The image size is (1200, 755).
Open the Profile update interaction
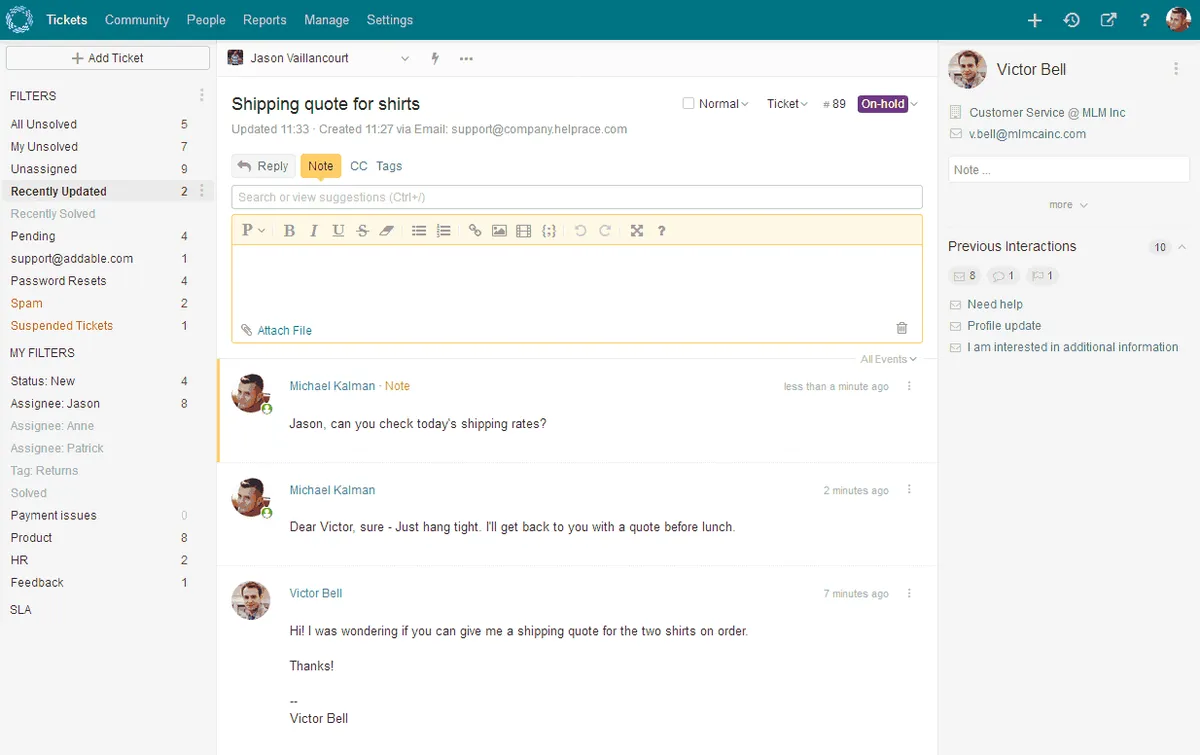(1004, 326)
